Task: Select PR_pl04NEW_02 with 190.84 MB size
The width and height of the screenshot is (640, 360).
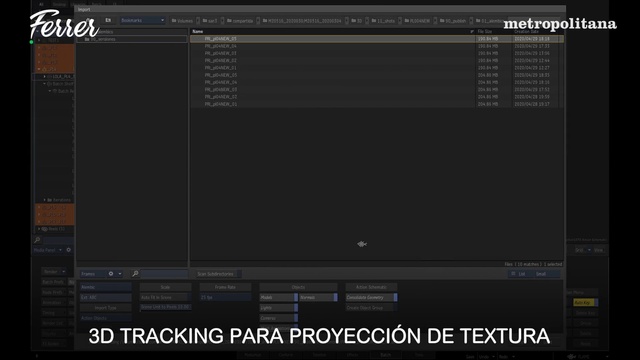Action: pyautogui.click(x=377, y=60)
